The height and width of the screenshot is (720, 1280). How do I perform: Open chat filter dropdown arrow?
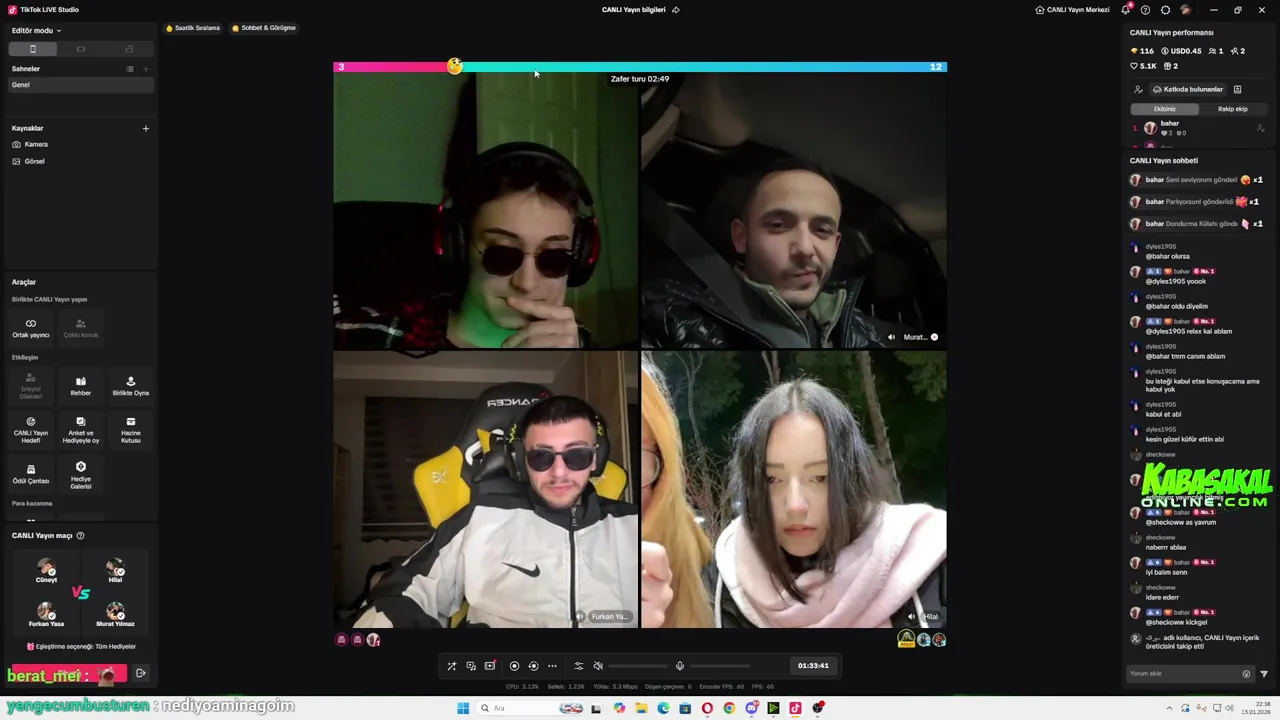[1264, 674]
